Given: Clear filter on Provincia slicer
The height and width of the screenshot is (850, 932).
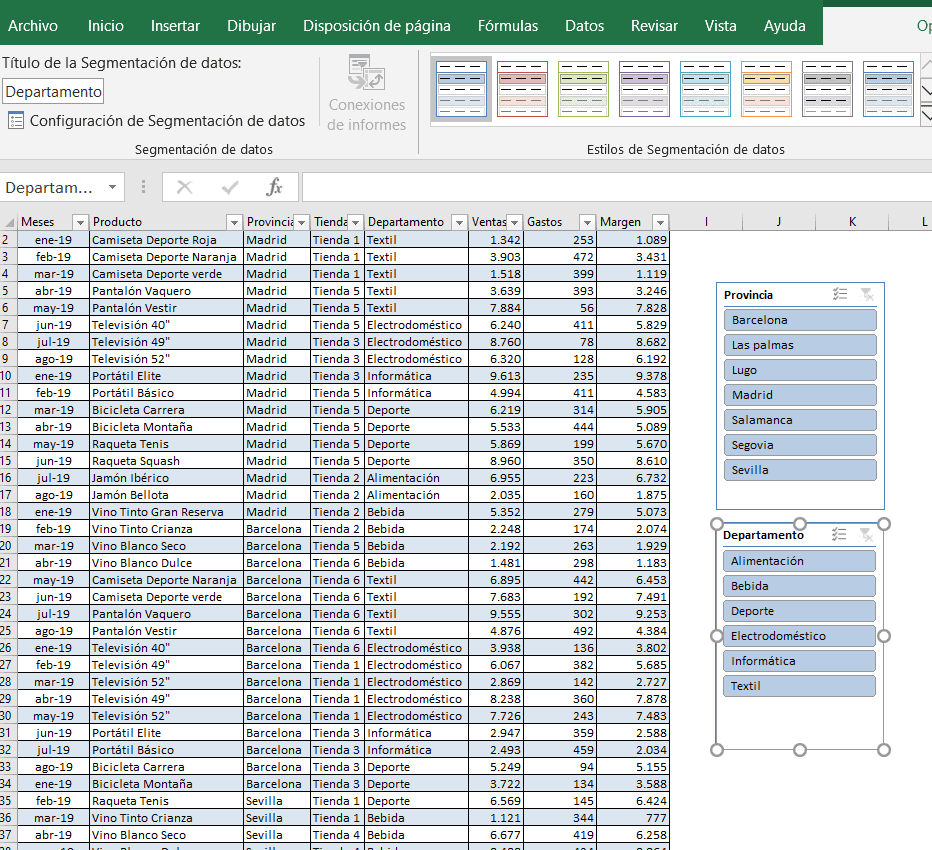Looking at the screenshot, I should pyautogui.click(x=867, y=294).
